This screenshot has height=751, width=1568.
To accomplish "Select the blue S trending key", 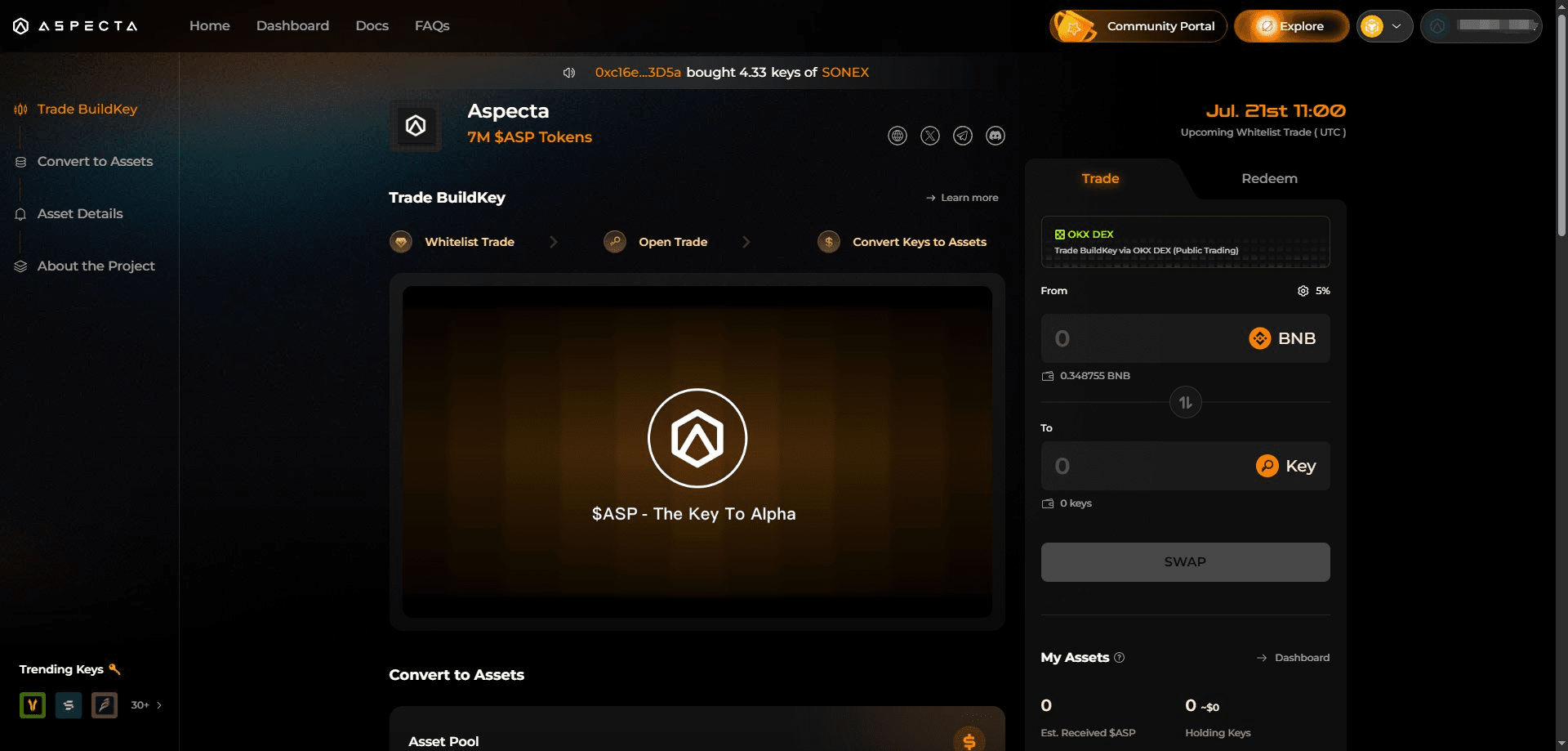I will click(x=69, y=705).
